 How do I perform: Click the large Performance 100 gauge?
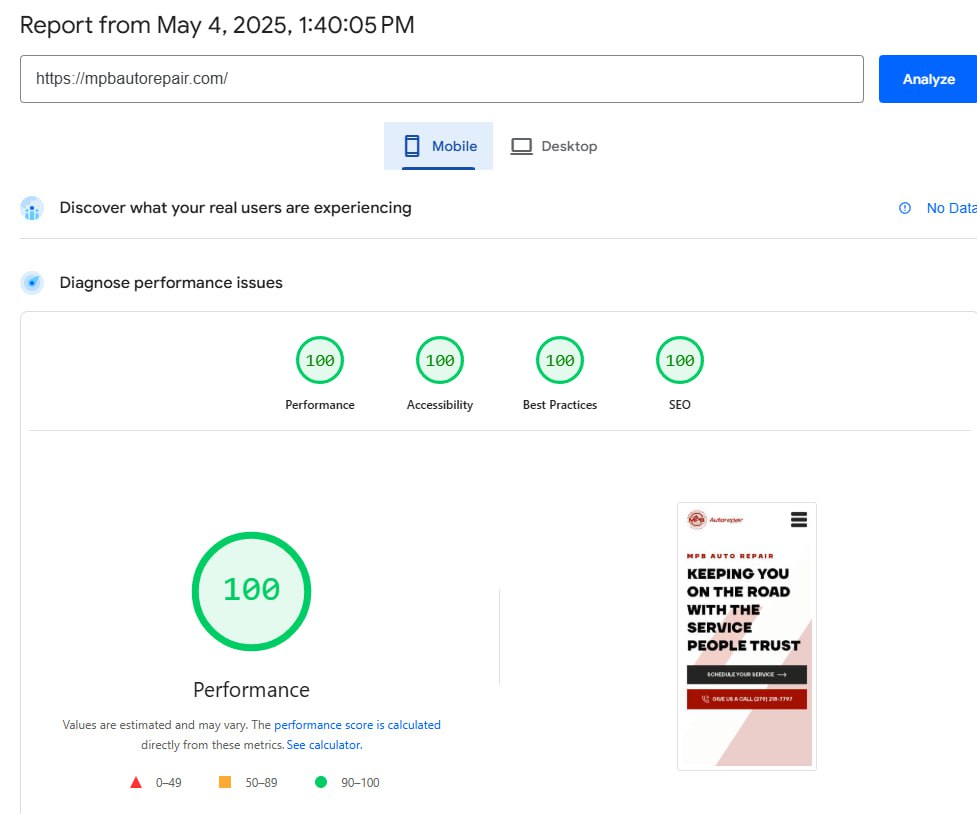tap(251, 590)
